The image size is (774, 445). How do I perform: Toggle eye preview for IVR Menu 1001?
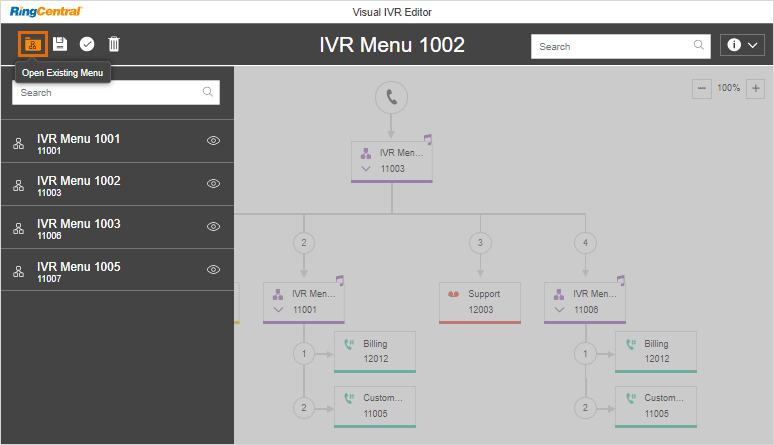click(213, 142)
